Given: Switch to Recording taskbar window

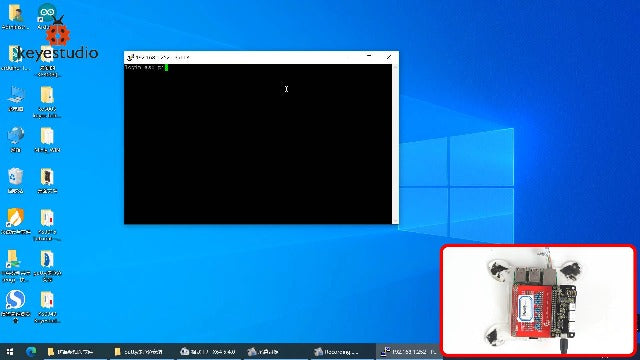Looking at the screenshot, I should click(x=341, y=351).
